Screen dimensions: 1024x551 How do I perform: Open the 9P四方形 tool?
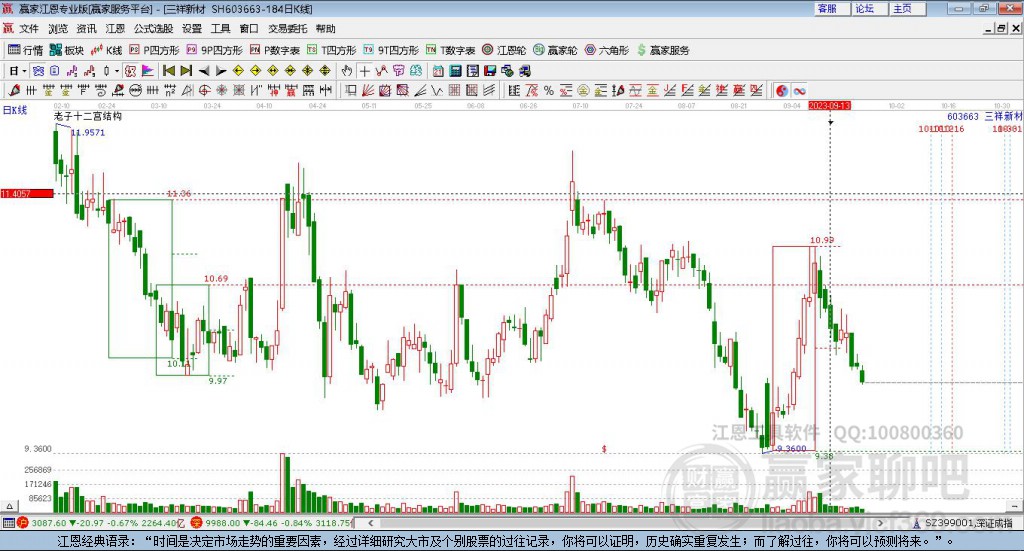point(214,50)
